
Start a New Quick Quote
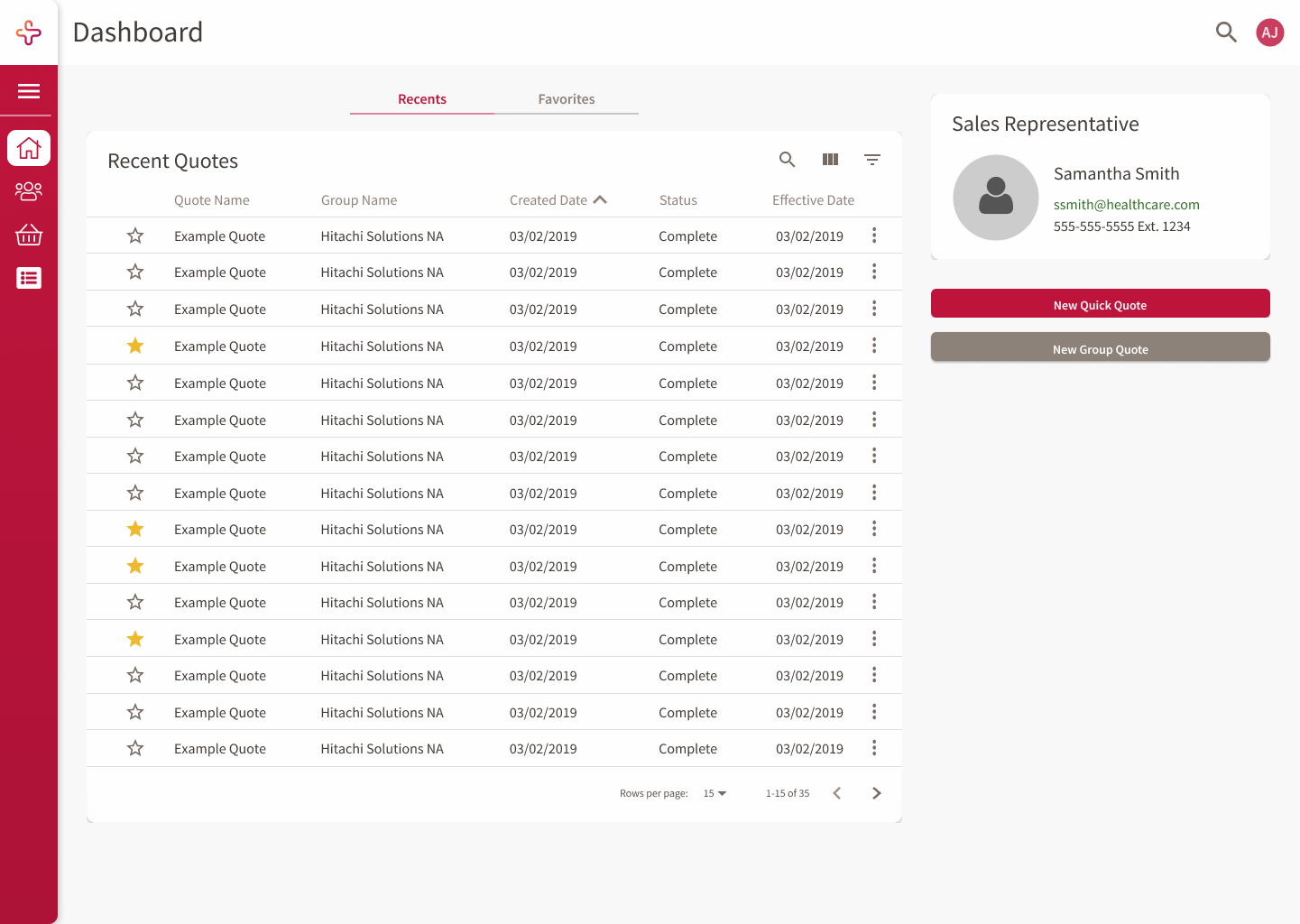1100,304
